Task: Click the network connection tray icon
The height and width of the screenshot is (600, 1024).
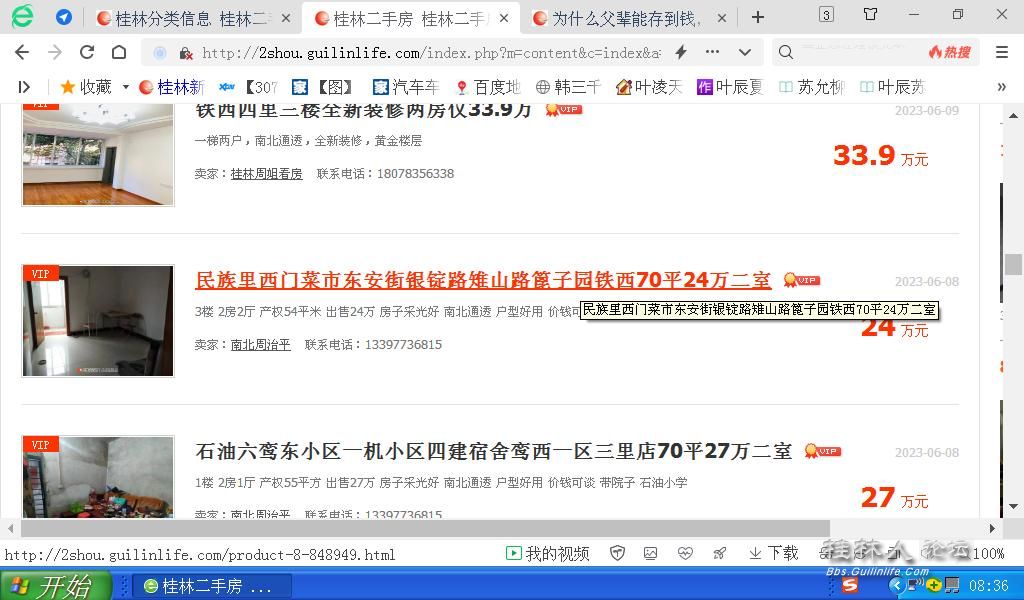Action: click(x=914, y=584)
